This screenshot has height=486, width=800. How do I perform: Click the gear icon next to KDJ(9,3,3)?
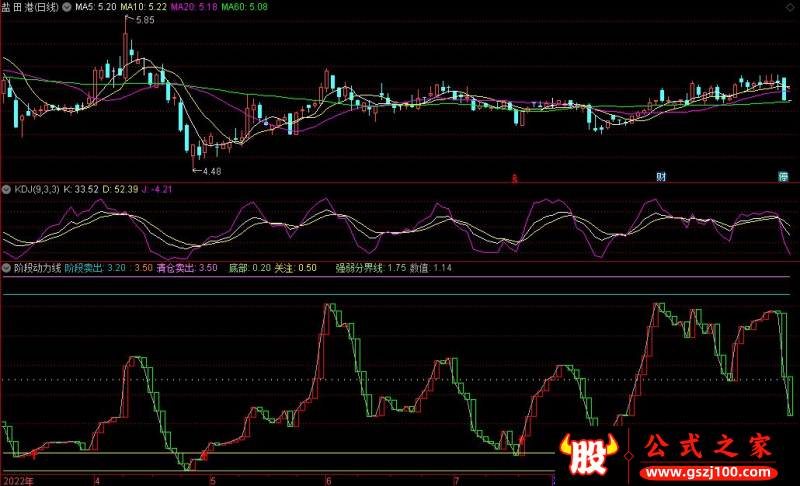pos(6,188)
